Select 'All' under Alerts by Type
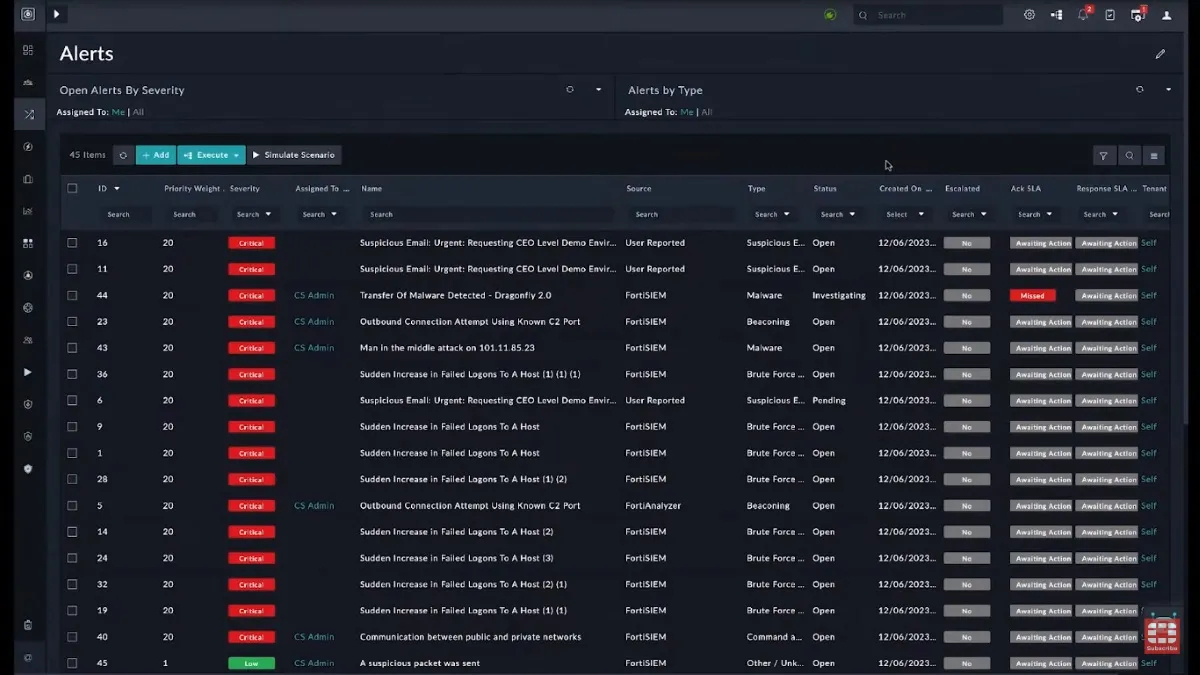1200x675 pixels. 706,112
